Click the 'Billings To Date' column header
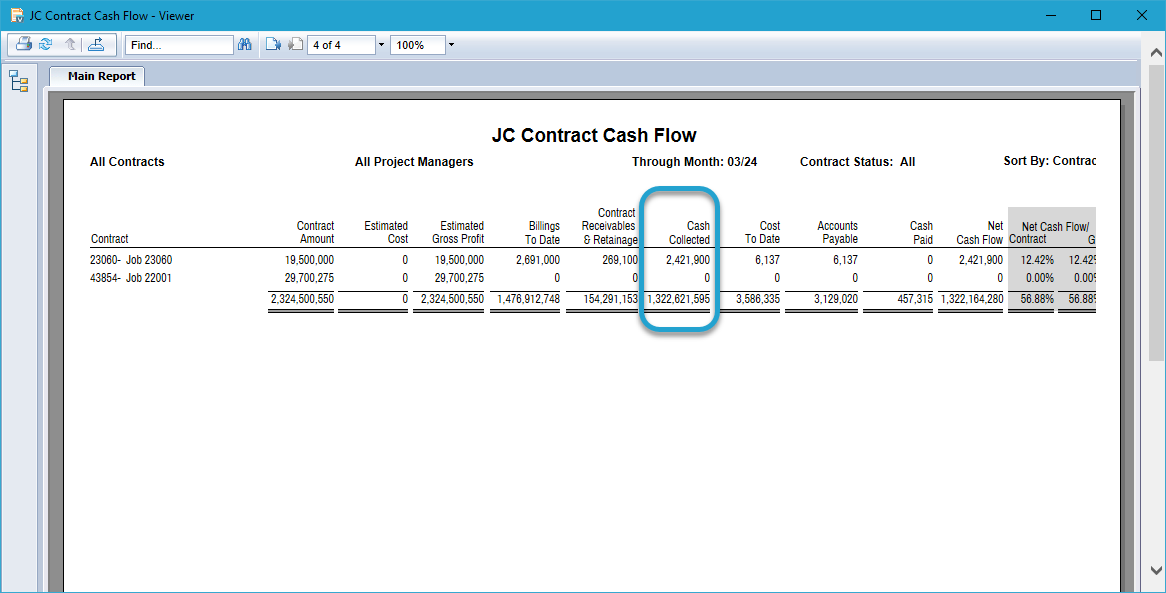This screenshot has height=593, width=1166. [542, 232]
